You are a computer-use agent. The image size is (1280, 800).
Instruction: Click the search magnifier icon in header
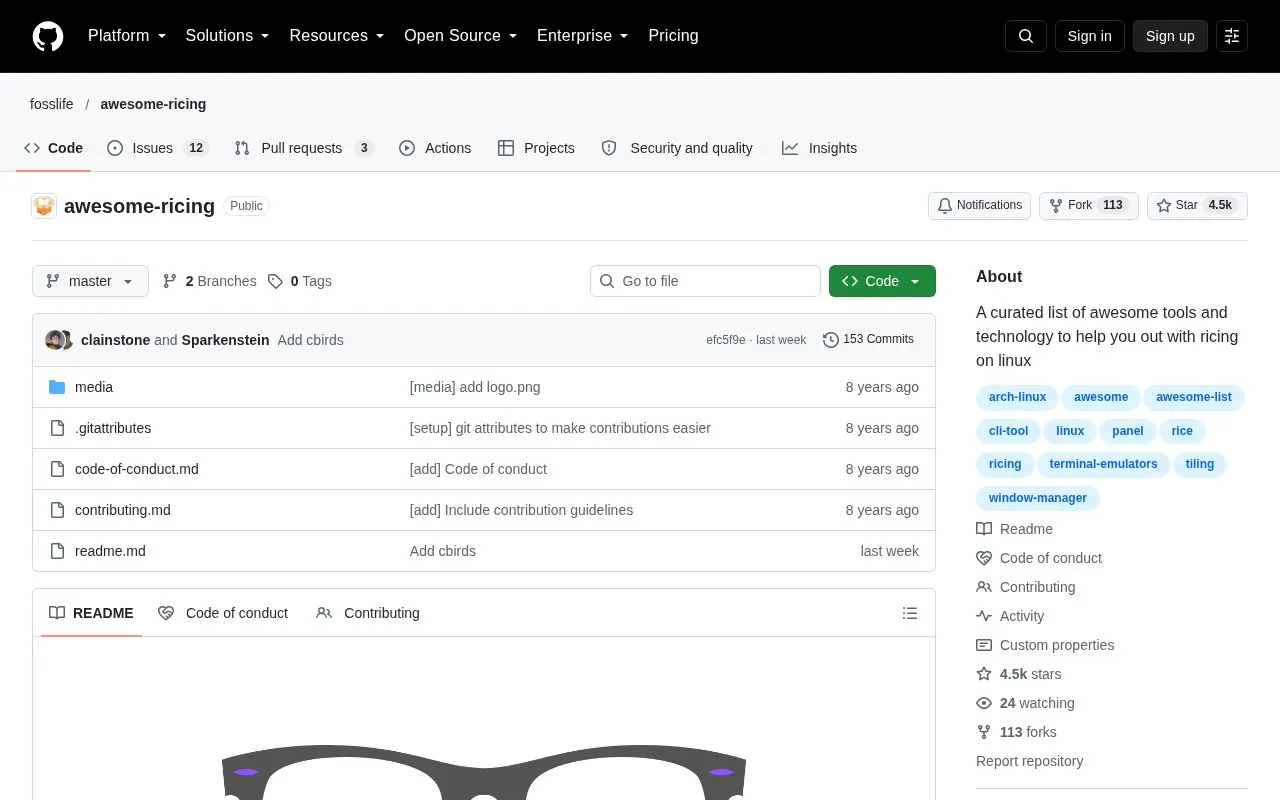pos(1026,36)
